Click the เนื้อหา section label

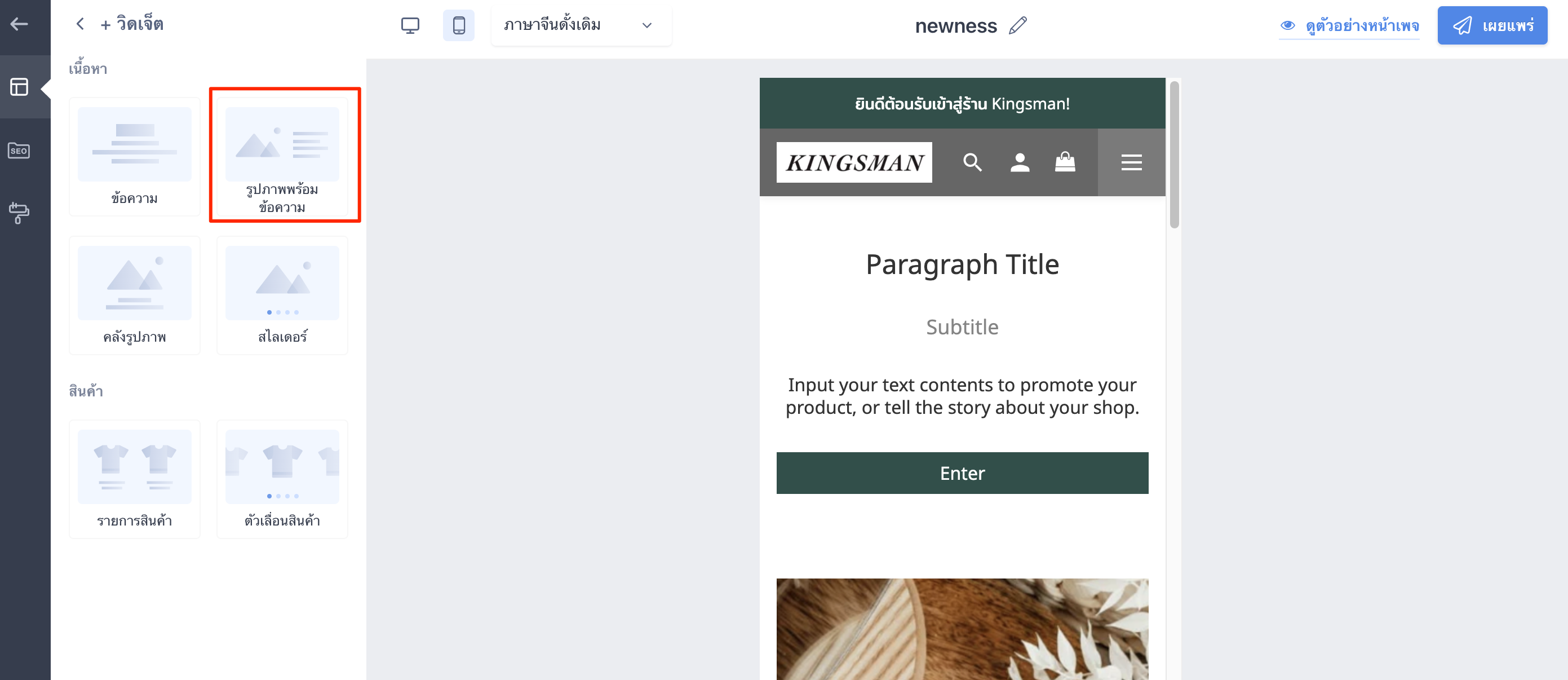point(88,68)
